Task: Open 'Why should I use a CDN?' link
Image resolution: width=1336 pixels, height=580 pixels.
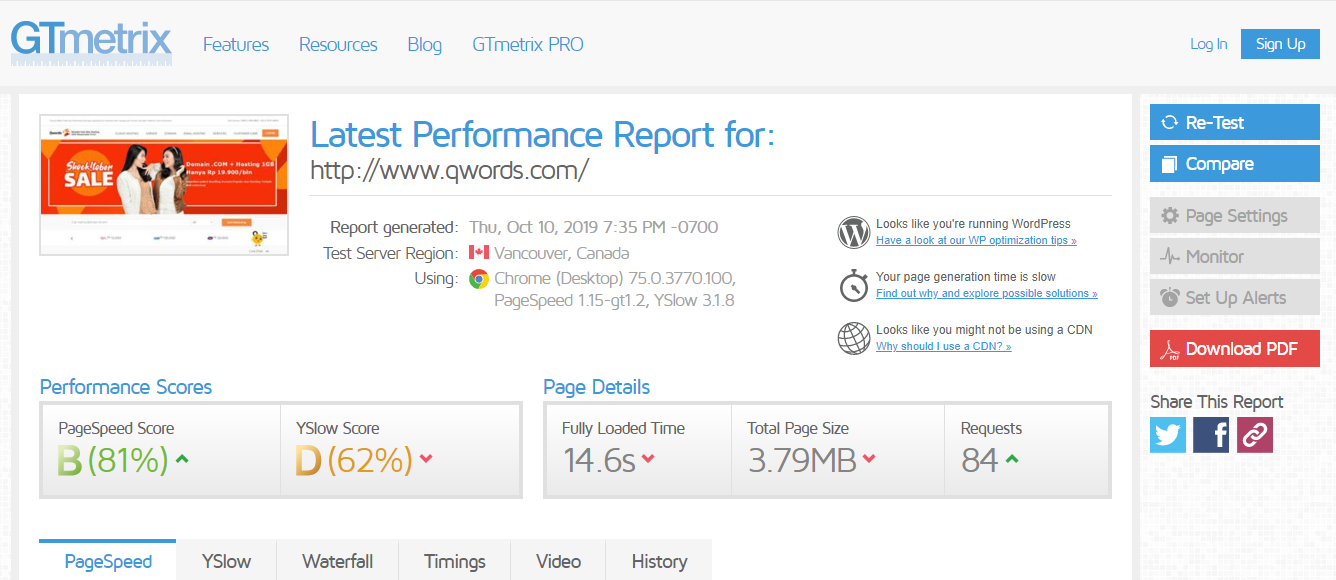Action: coord(943,346)
